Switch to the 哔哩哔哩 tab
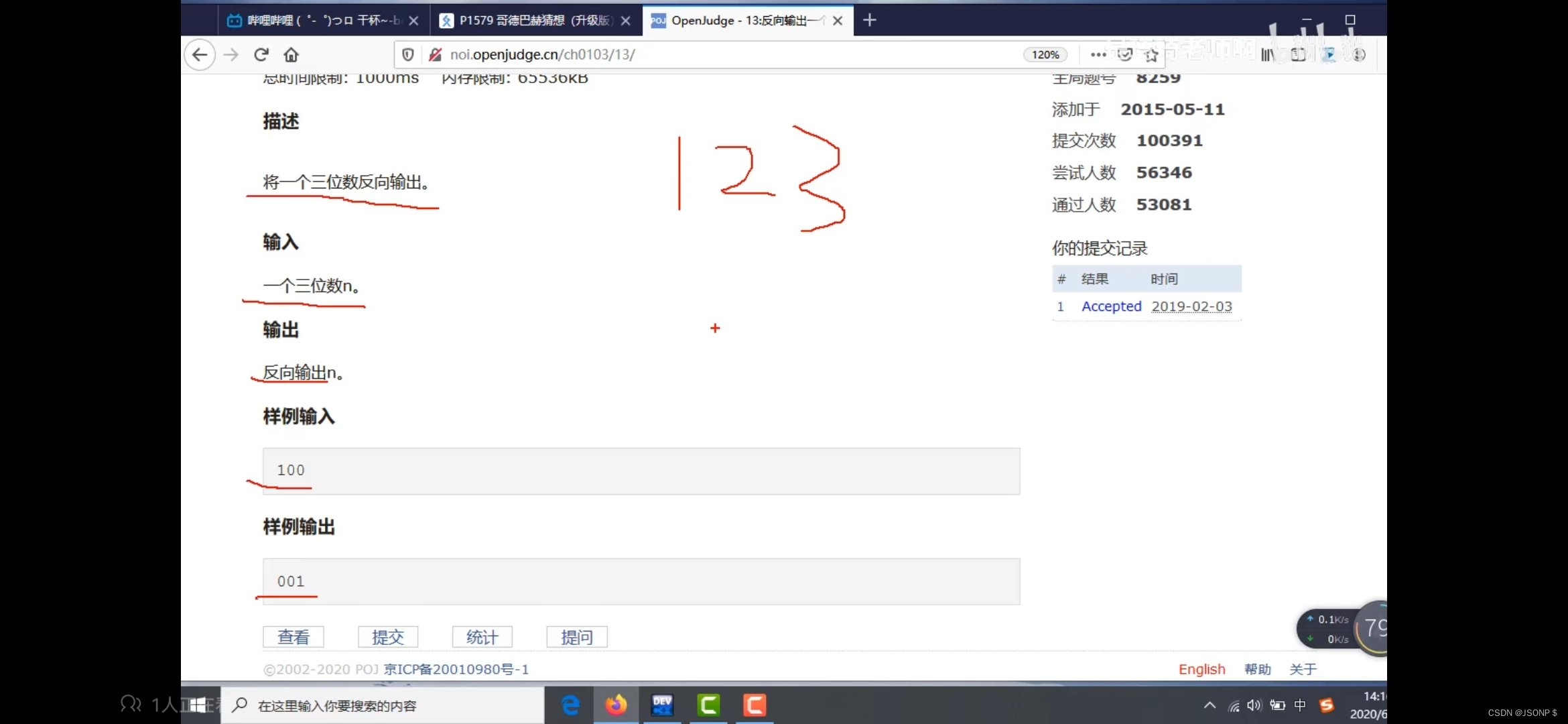Viewport: 1568px width, 724px height. (x=315, y=20)
